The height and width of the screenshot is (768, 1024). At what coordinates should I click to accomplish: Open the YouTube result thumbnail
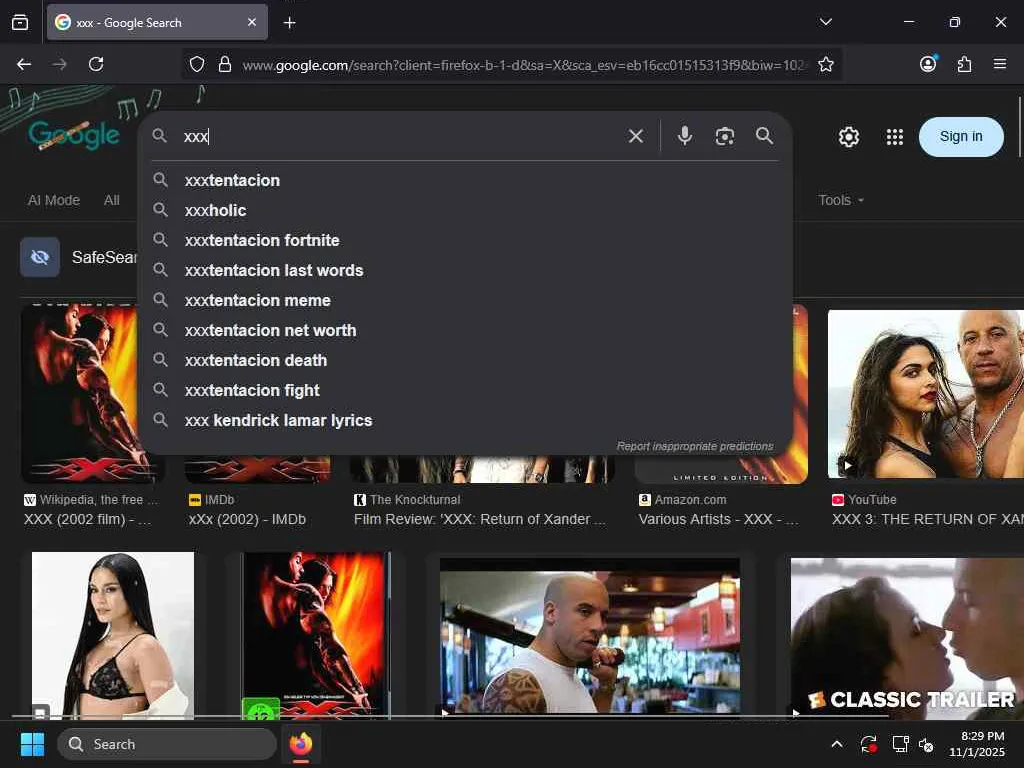(925, 394)
